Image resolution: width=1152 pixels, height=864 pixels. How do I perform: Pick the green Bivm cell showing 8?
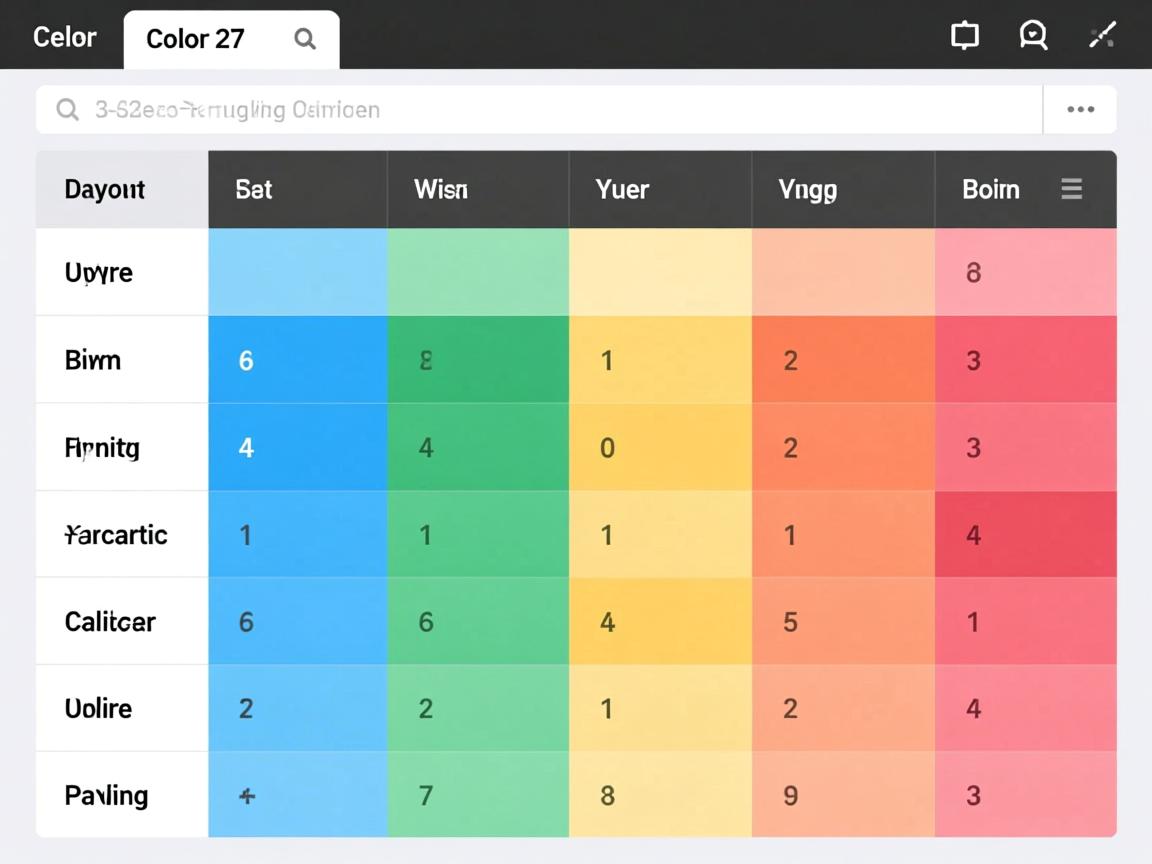(478, 360)
